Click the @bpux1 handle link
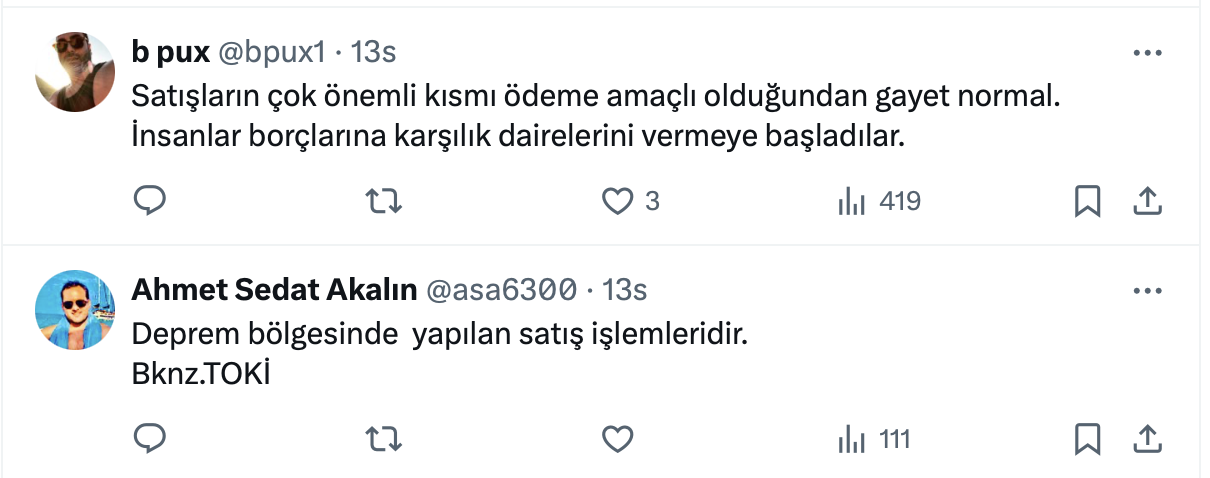This screenshot has width=1210, height=478. (270, 52)
